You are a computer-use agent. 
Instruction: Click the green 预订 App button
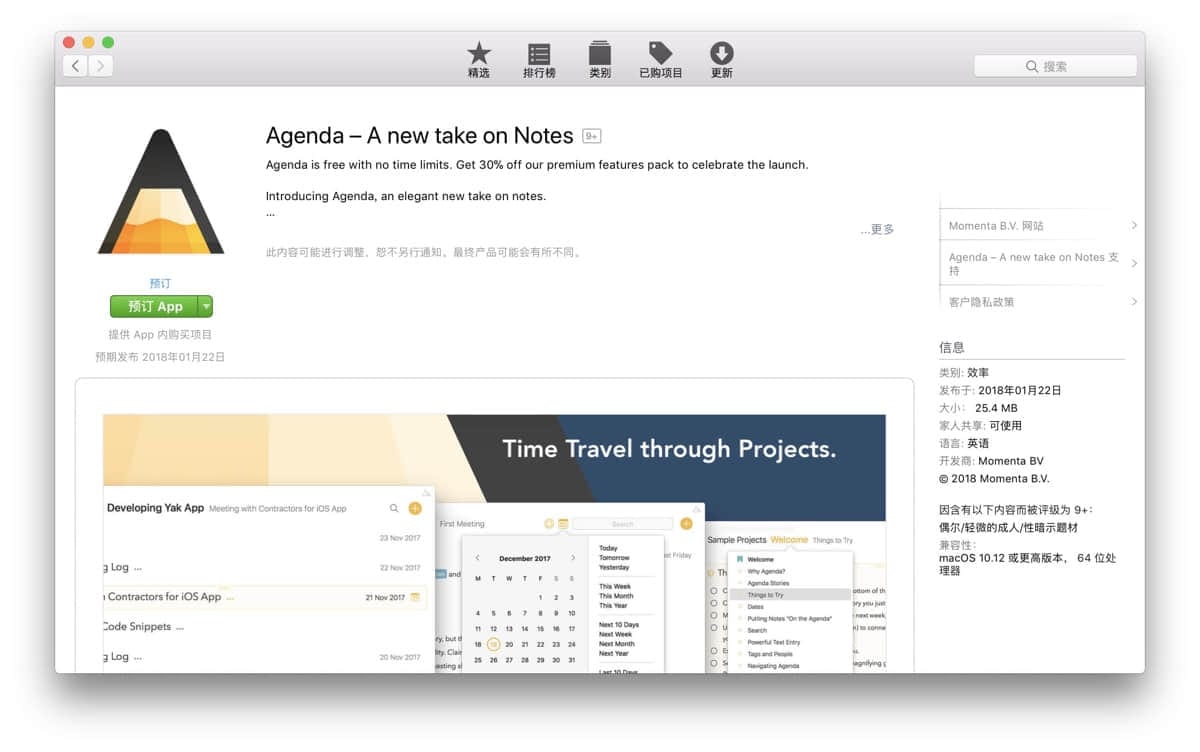click(x=155, y=307)
